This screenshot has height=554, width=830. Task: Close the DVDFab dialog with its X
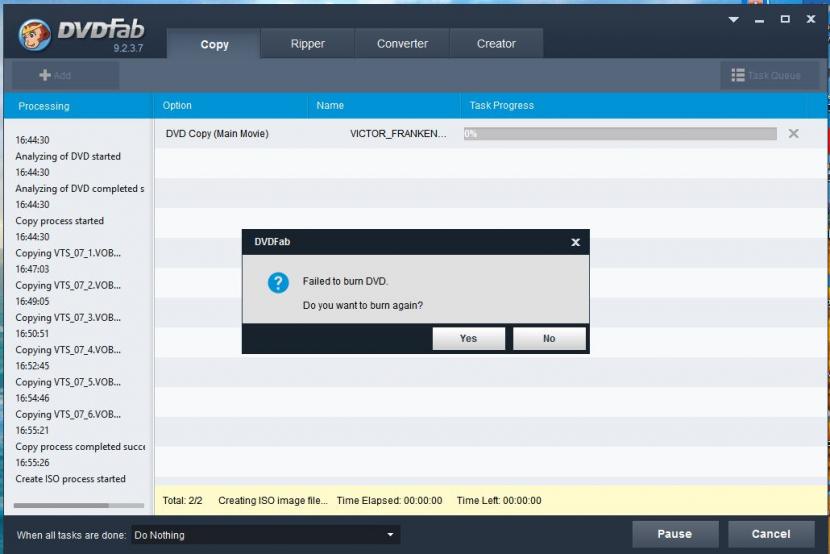[575, 242]
